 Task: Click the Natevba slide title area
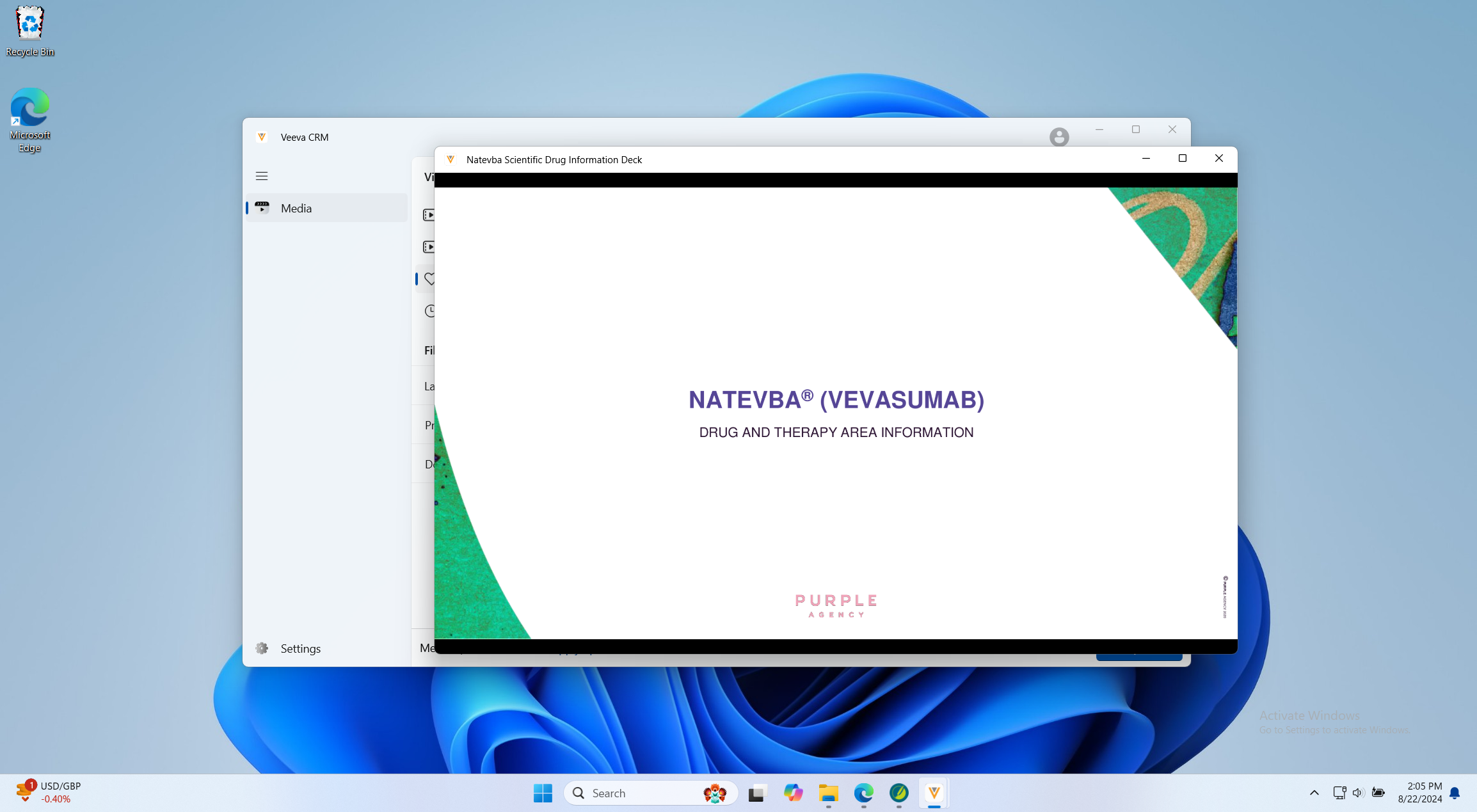(x=836, y=400)
